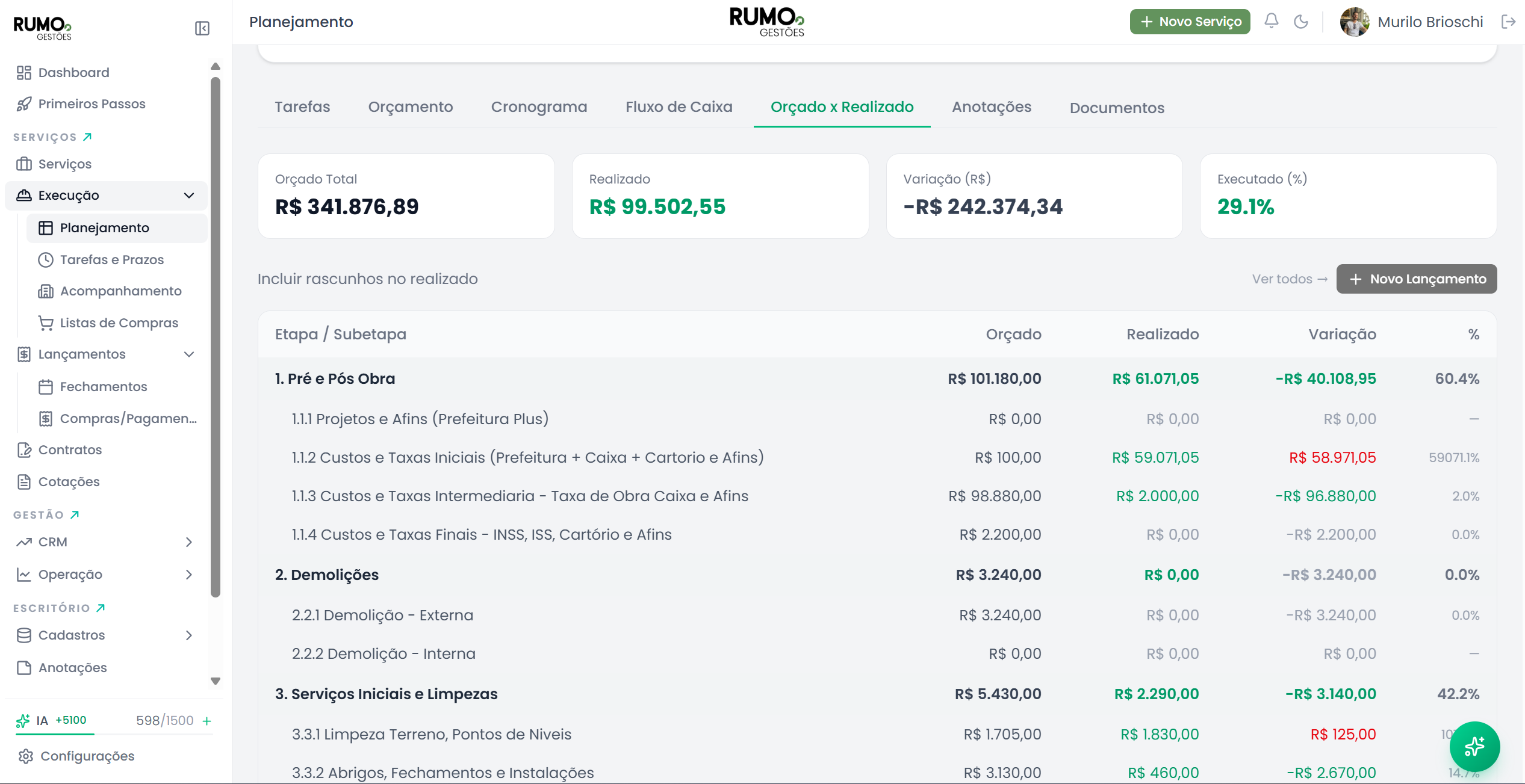Expand the CRM submenu chevron
1525x784 pixels.
189,542
